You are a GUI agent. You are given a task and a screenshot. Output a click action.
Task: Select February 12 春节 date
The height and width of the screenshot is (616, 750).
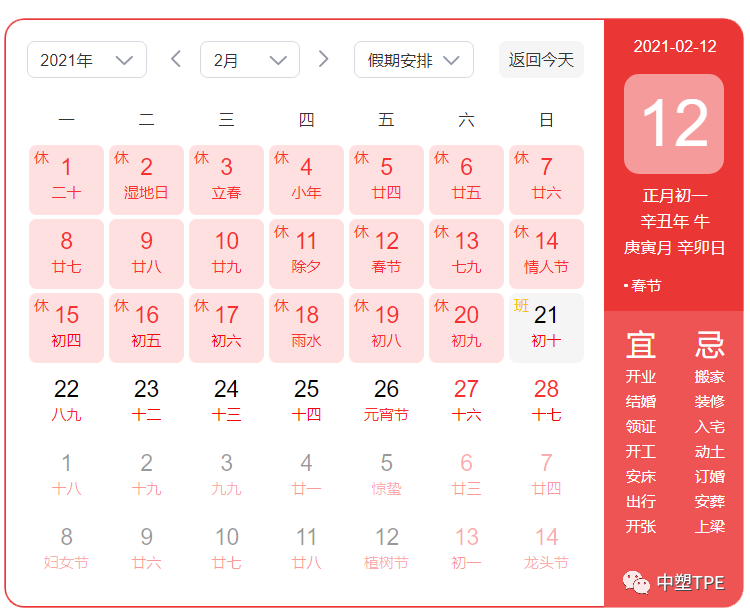click(x=386, y=253)
